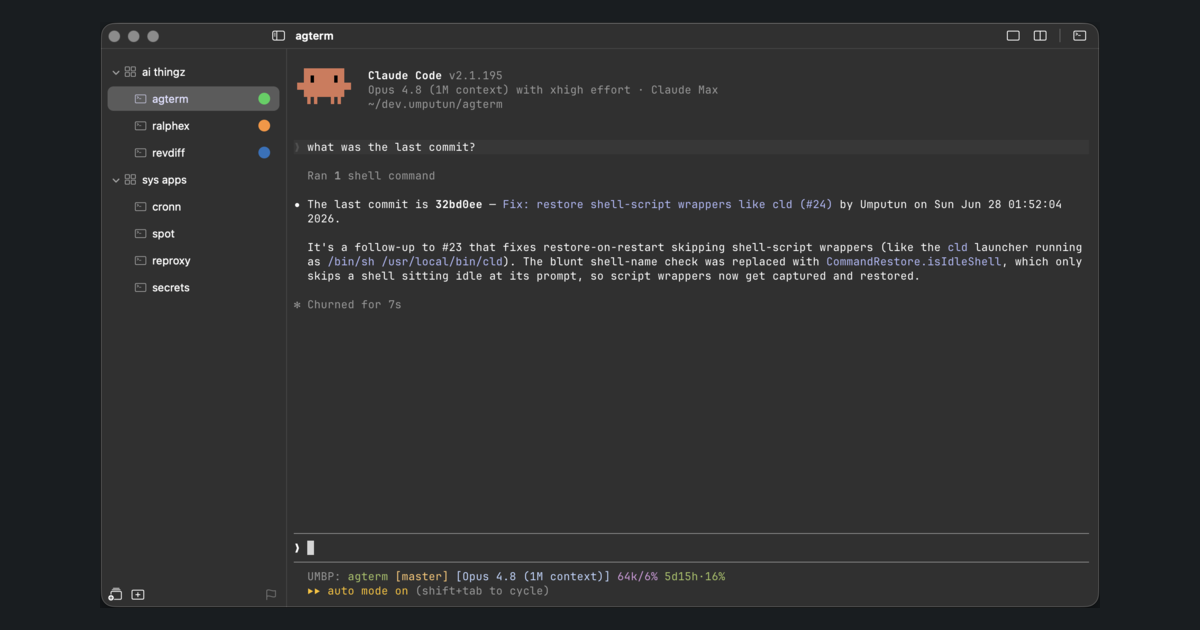The height and width of the screenshot is (630, 1200).
Task: Click the prompt input line with cursor
Action: pos(691,548)
